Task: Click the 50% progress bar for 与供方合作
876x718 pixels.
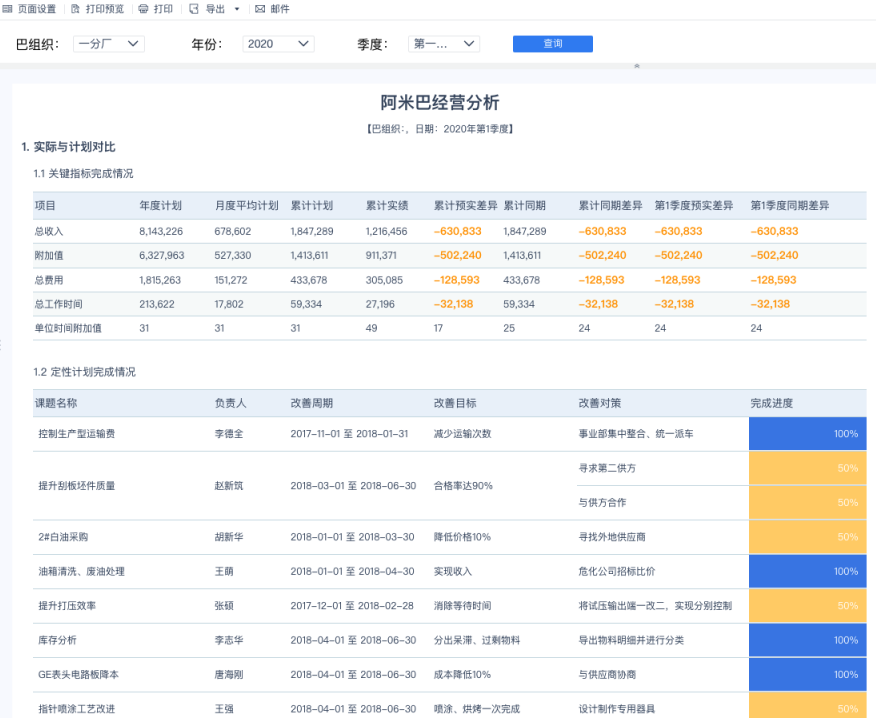Action: (807, 503)
